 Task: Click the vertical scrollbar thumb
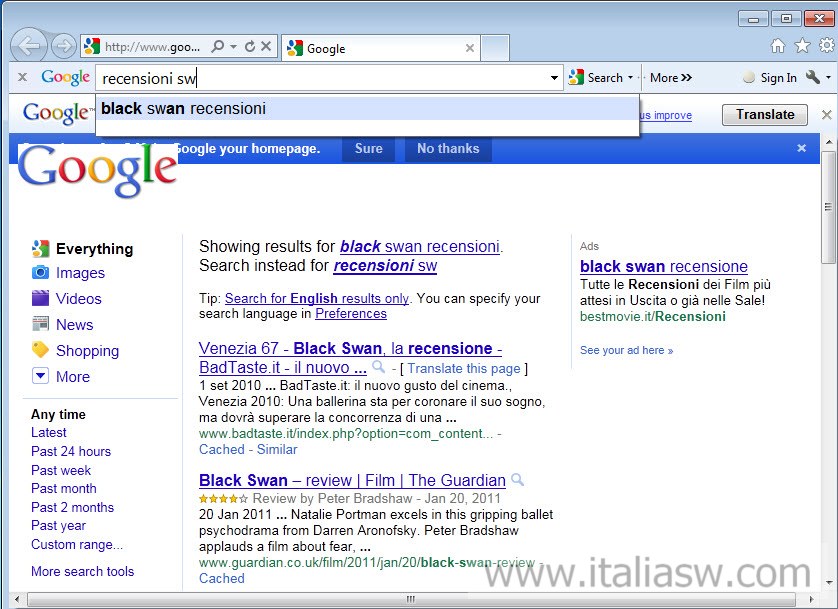point(828,208)
